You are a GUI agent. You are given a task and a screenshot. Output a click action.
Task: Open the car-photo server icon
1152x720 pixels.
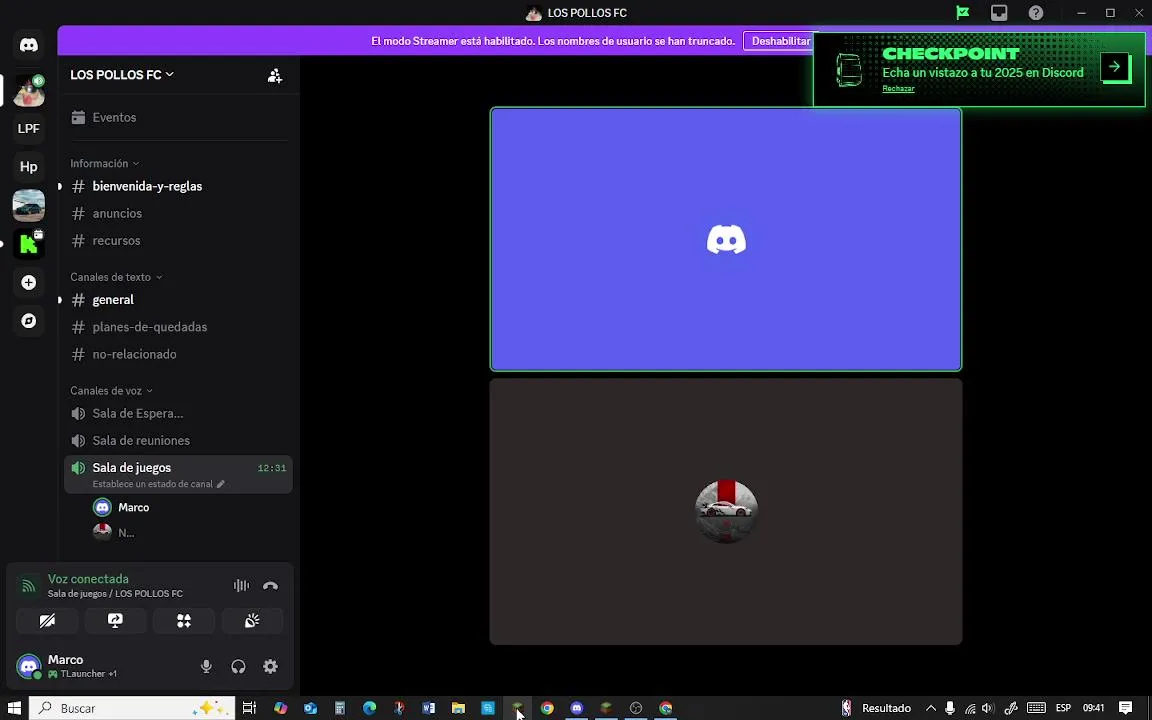(29, 205)
